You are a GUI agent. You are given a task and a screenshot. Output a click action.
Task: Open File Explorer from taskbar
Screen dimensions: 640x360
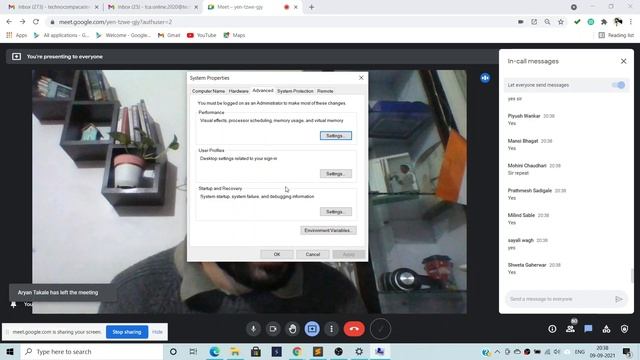pyautogui.click(x=235, y=351)
